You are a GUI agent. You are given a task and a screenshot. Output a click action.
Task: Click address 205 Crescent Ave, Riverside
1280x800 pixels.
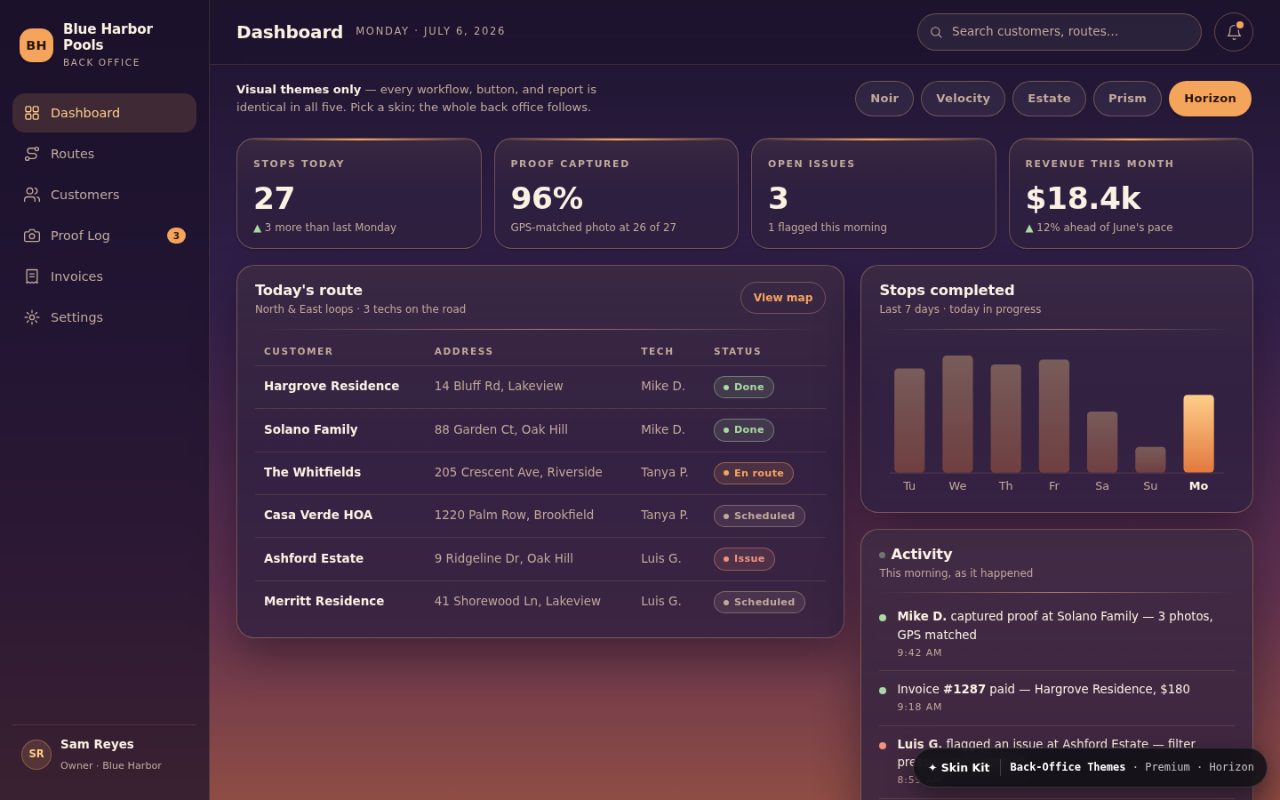tap(518, 473)
